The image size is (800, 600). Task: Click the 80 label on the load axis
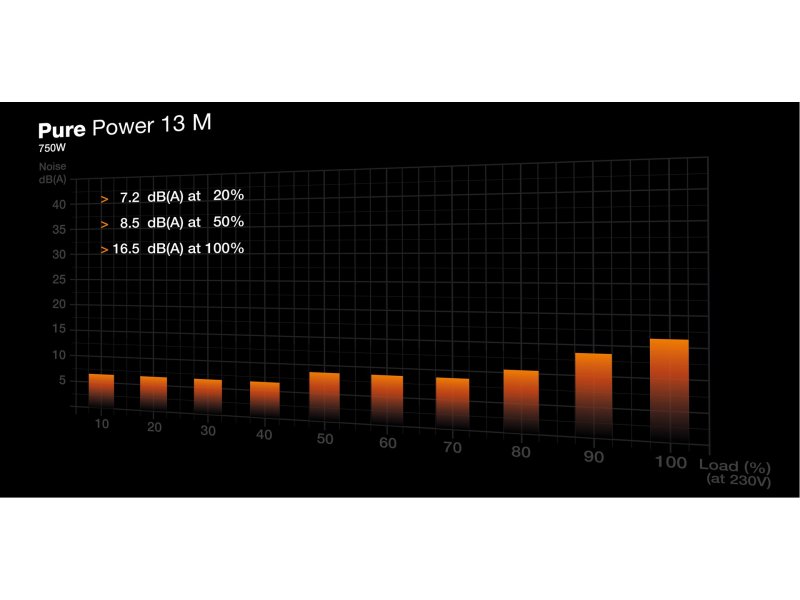click(x=521, y=453)
